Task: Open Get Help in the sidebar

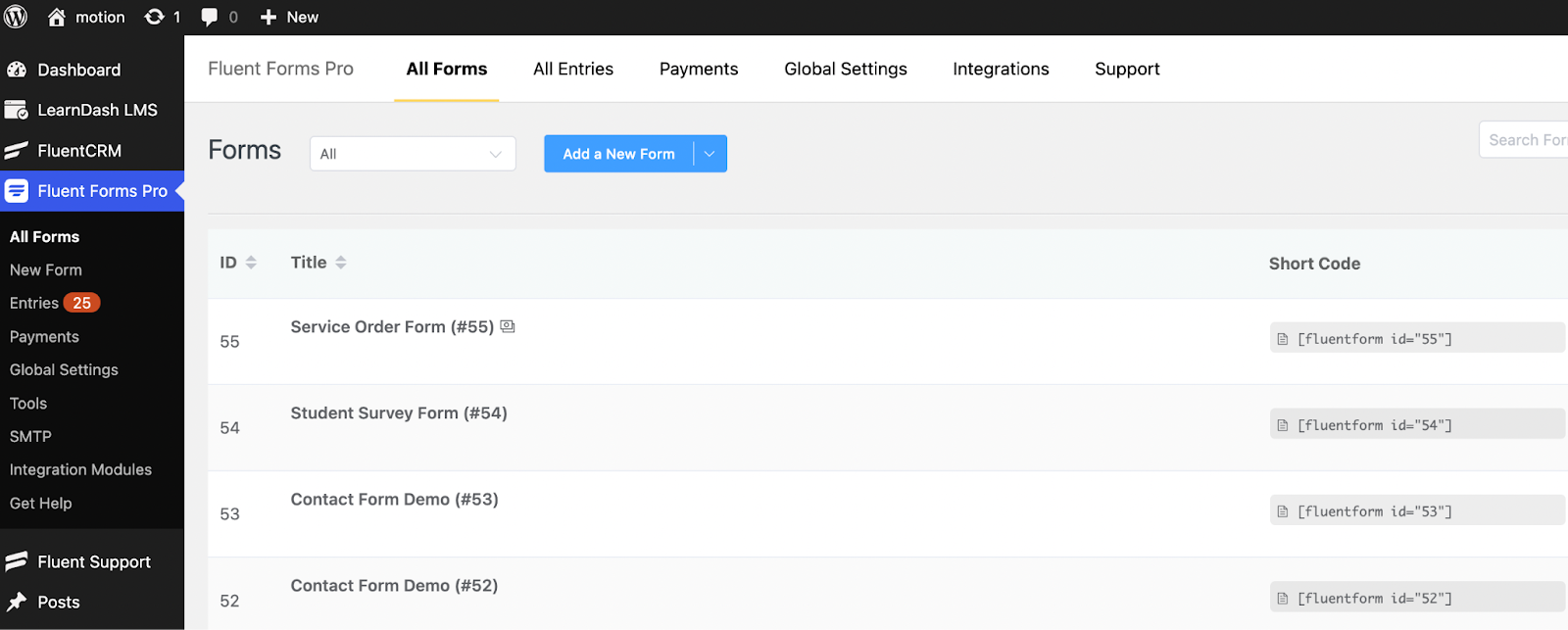Action: [41, 503]
